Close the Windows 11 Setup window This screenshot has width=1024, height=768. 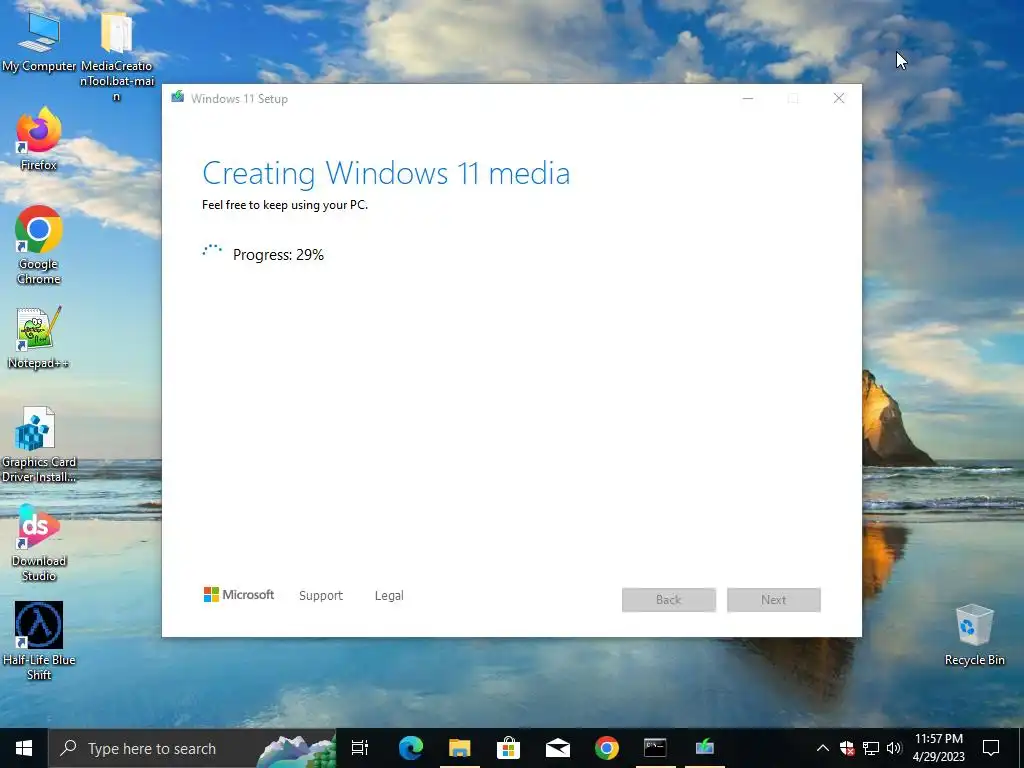839,99
